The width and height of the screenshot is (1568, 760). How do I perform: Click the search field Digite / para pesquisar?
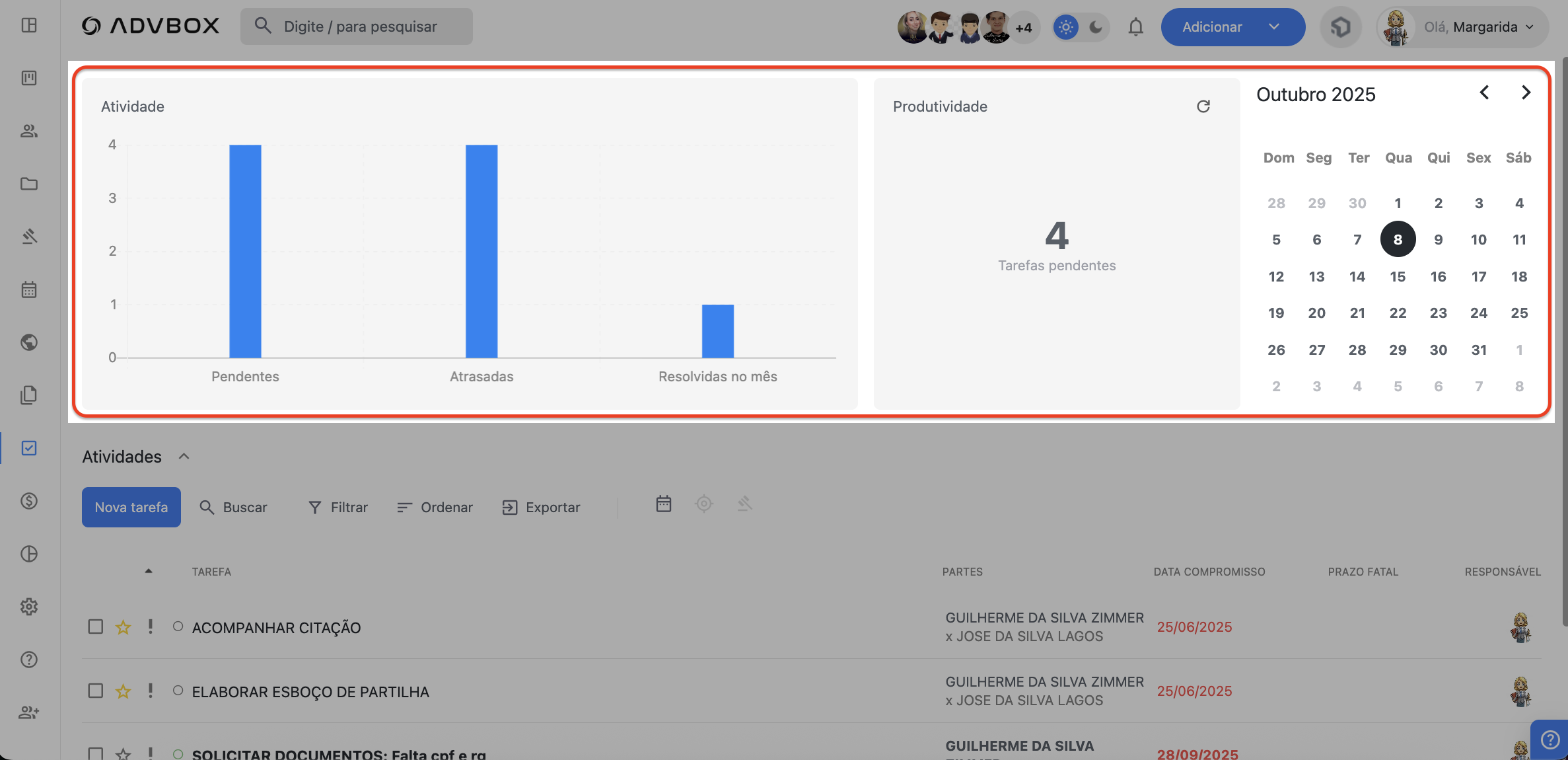357,26
